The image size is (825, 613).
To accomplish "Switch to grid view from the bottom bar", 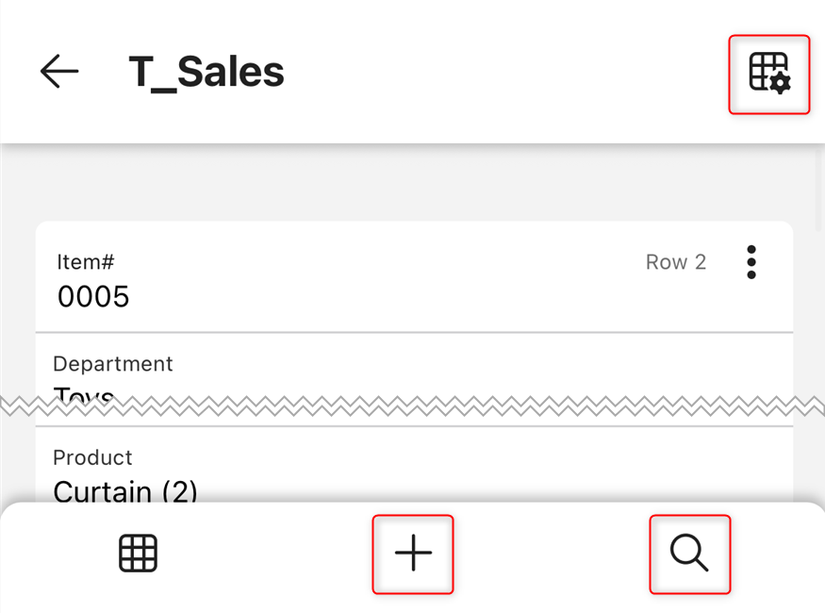I will [138, 553].
